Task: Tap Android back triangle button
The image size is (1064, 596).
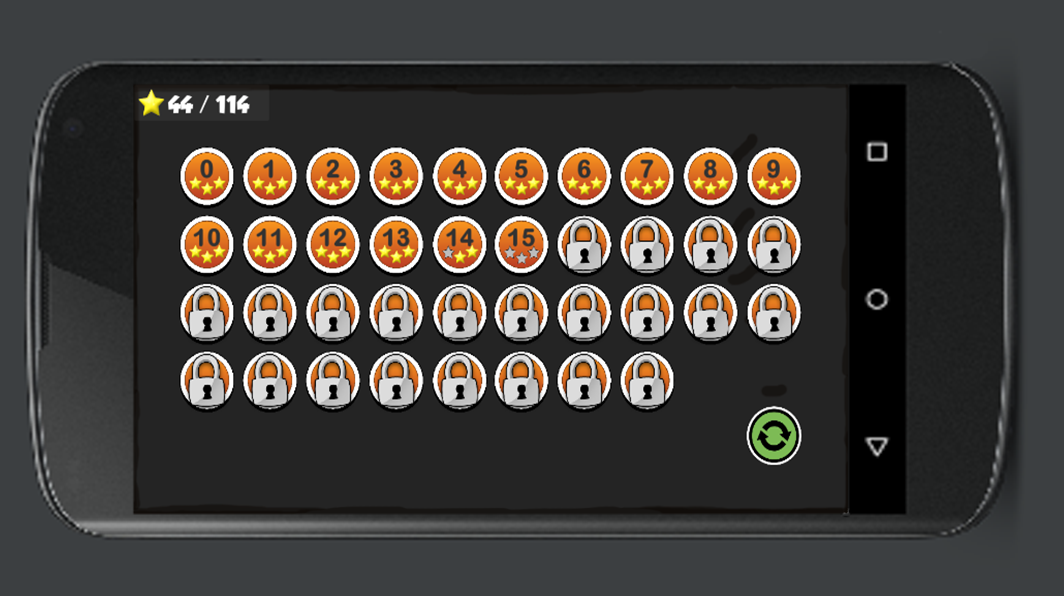Action: coord(877,446)
